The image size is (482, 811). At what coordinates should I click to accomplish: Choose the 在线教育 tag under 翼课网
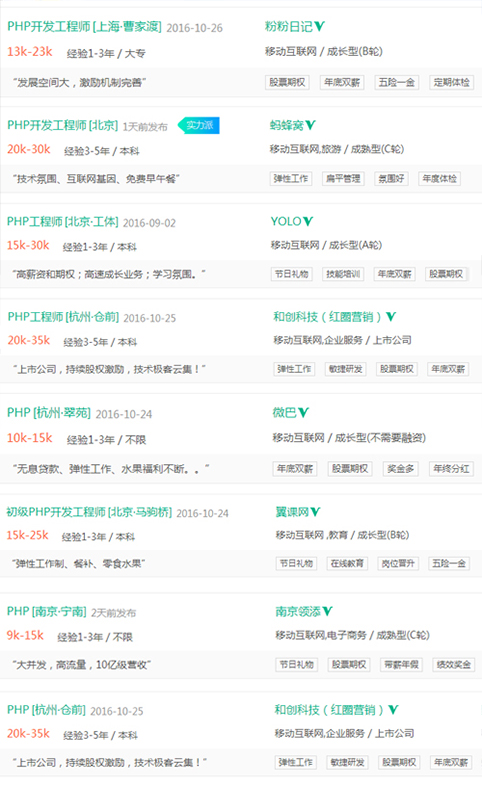[x=347, y=563]
